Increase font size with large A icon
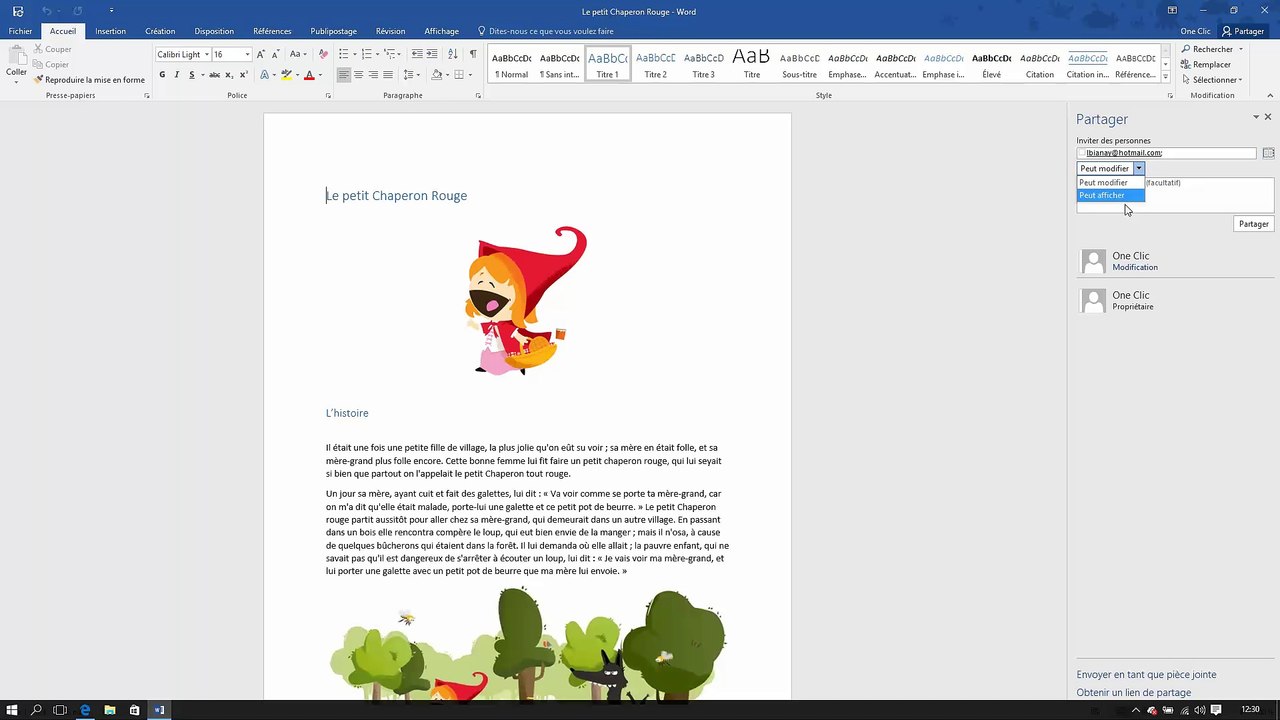The image size is (1280, 720). click(260, 54)
